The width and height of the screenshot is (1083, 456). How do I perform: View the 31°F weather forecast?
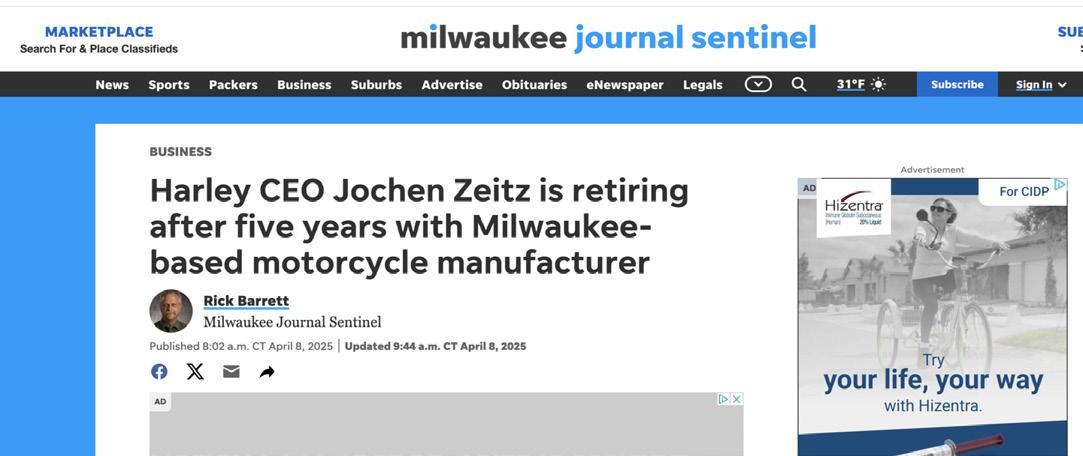850,85
